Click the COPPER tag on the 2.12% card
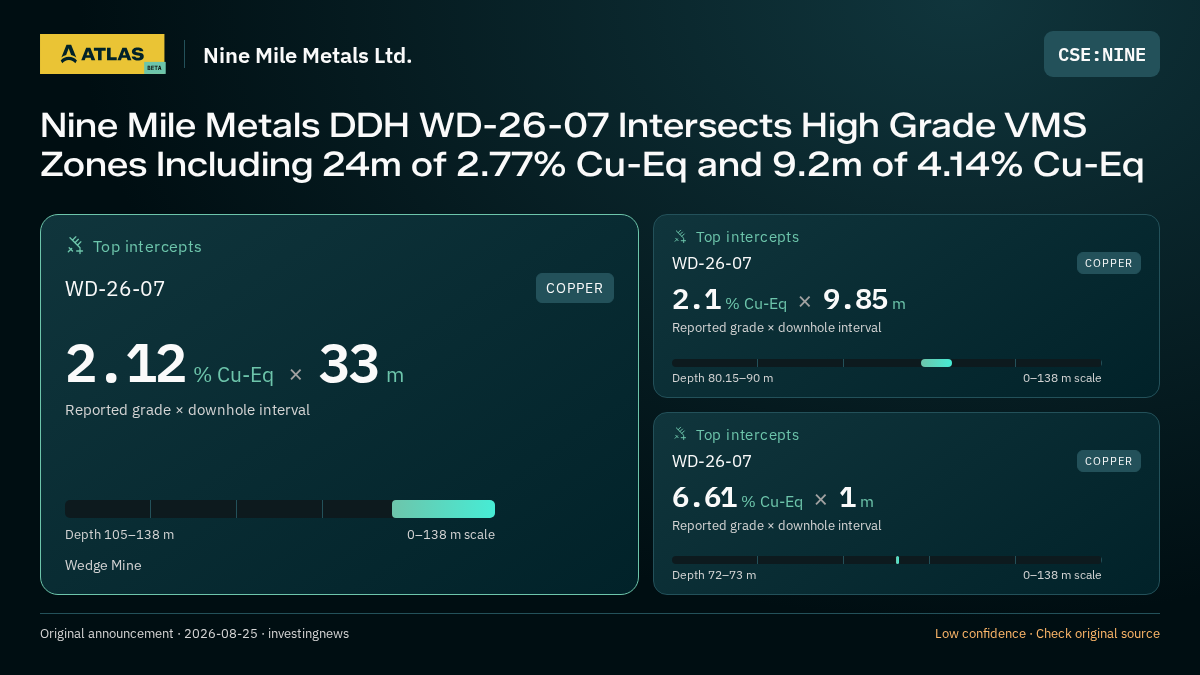 coord(575,288)
